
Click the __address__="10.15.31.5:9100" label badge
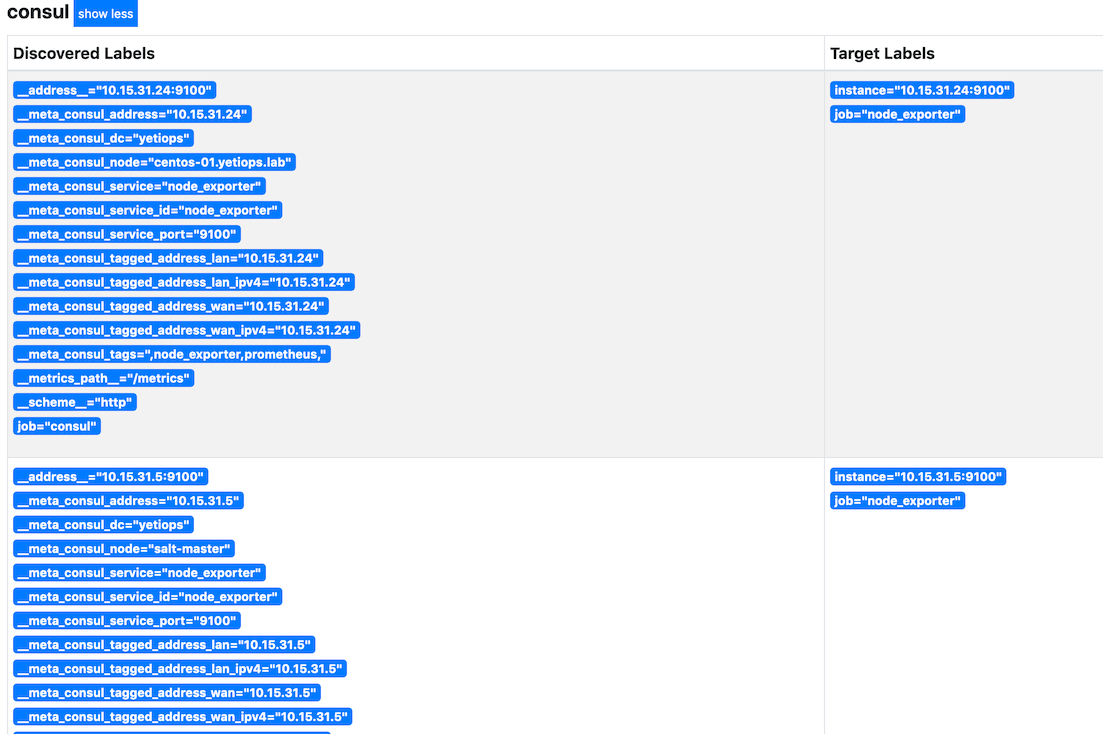click(108, 476)
